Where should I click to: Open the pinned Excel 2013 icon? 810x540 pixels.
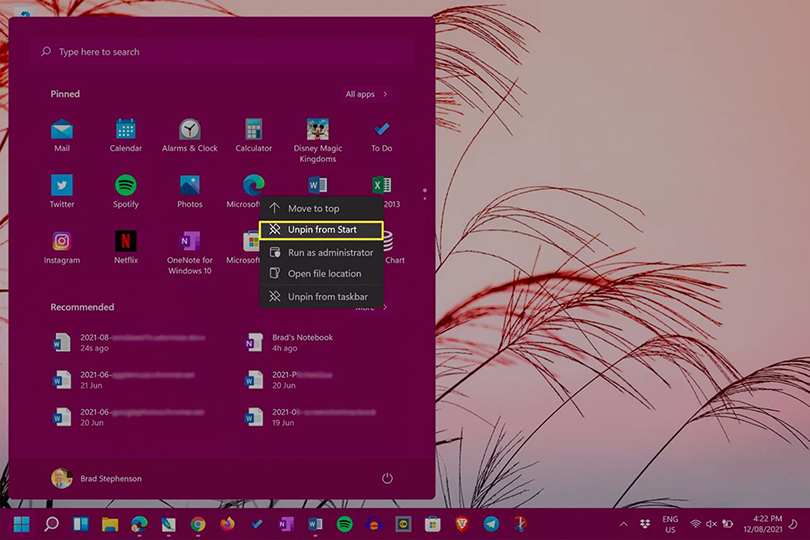pyautogui.click(x=382, y=184)
